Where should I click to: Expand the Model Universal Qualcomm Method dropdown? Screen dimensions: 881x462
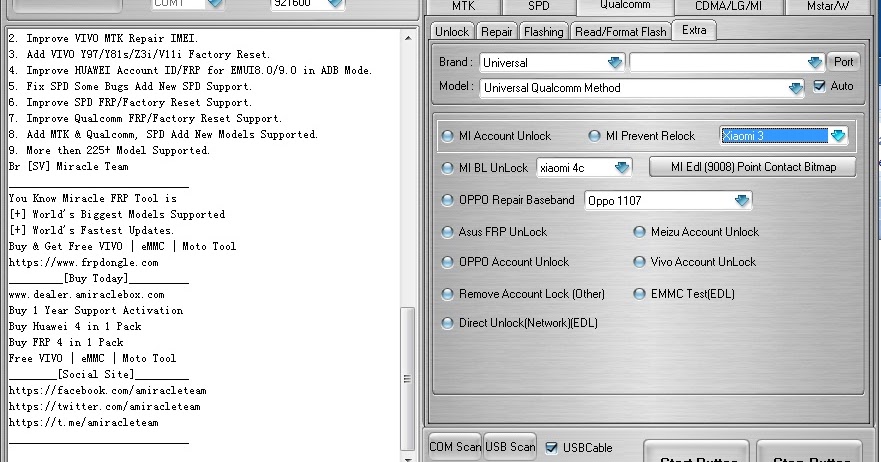(x=795, y=88)
